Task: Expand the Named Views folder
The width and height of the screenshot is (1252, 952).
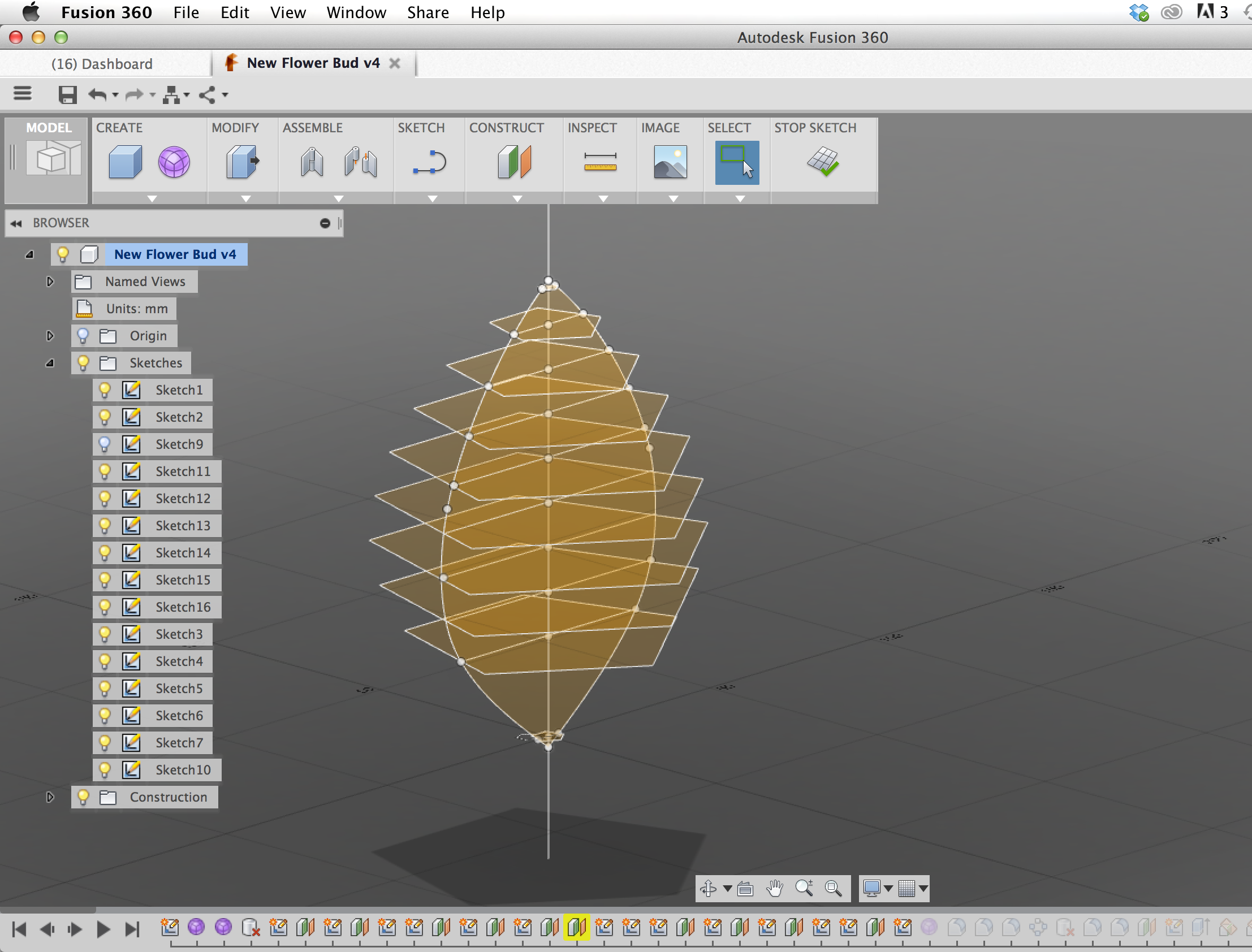Action: click(49, 281)
